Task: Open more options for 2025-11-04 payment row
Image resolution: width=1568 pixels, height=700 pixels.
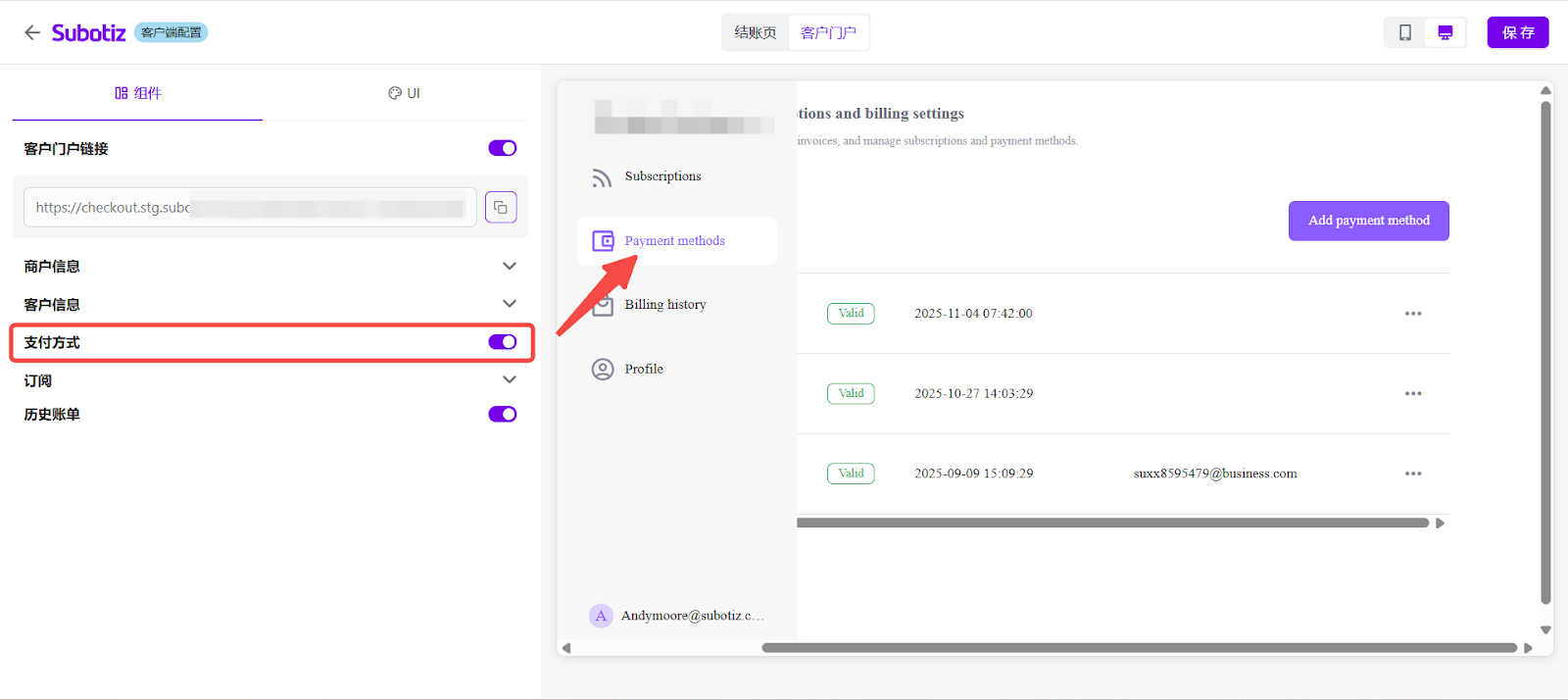Action: coord(1413,314)
